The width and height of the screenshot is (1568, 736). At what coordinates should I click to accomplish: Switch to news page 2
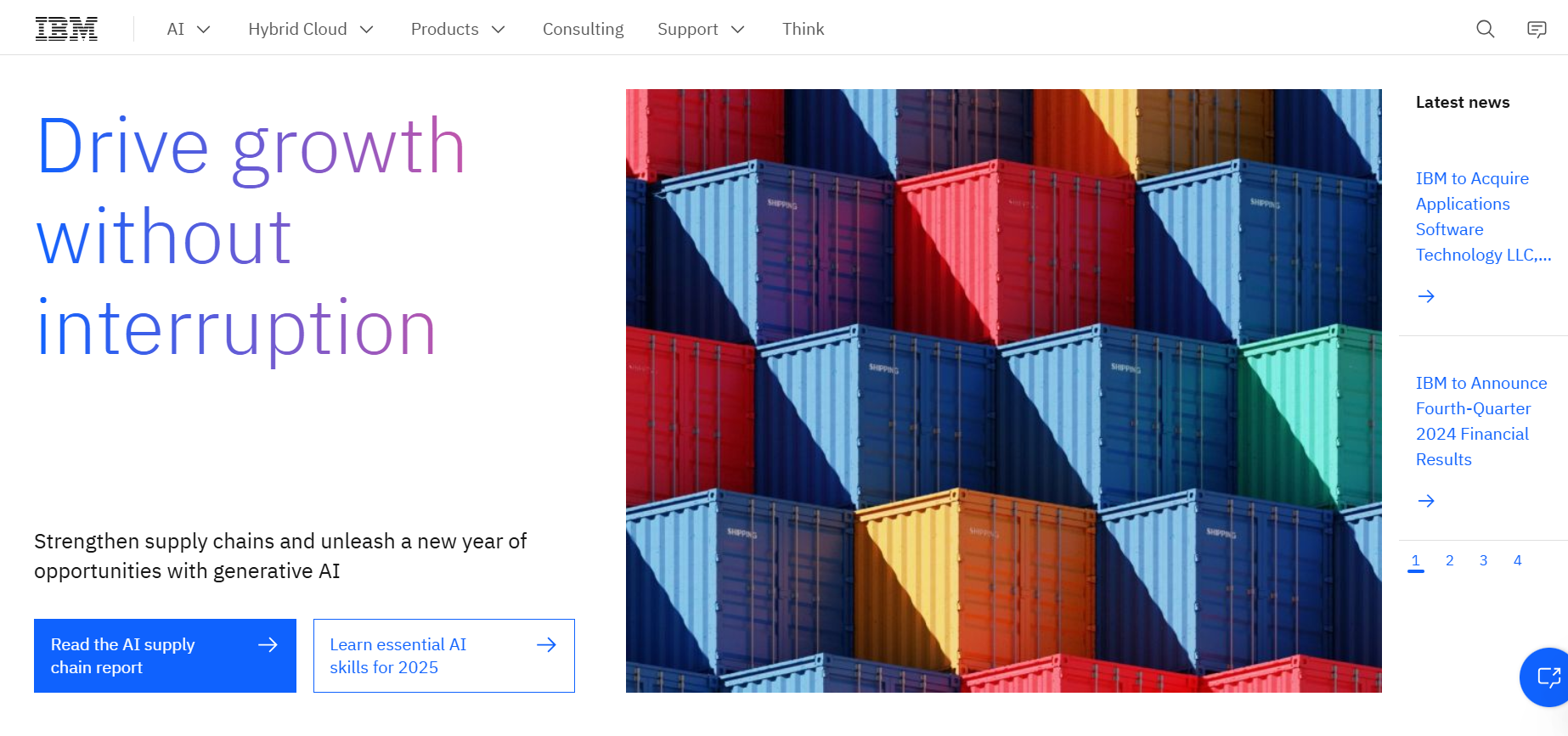point(1450,561)
